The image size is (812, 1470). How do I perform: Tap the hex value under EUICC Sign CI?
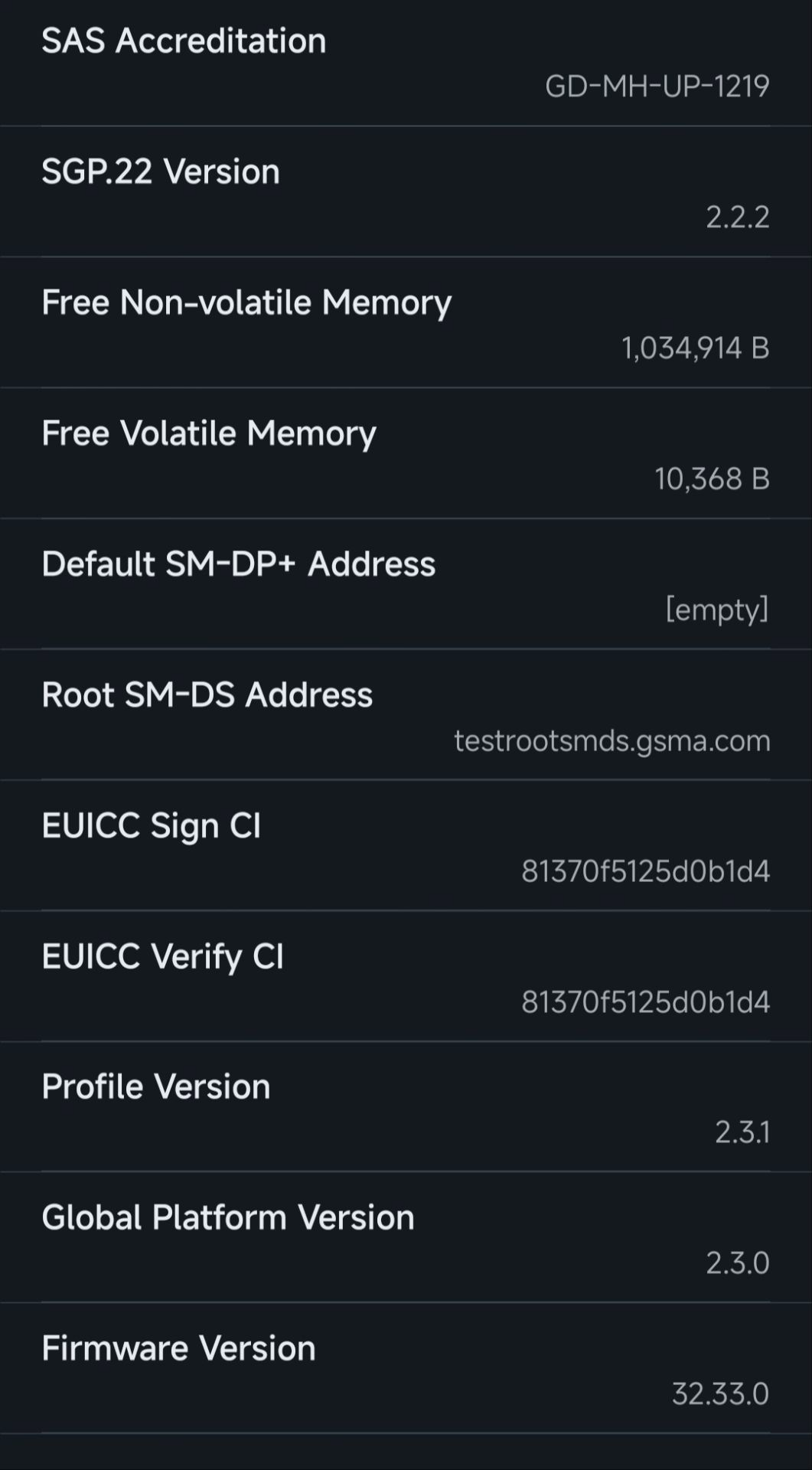(645, 872)
